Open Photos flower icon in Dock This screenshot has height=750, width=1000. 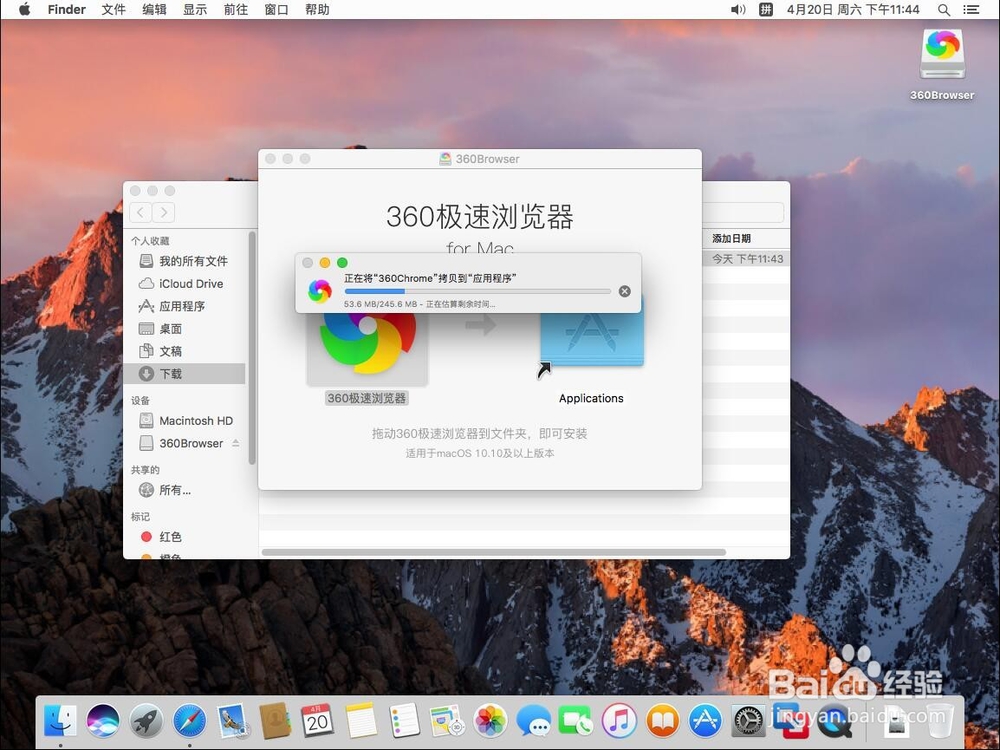click(490, 721)
